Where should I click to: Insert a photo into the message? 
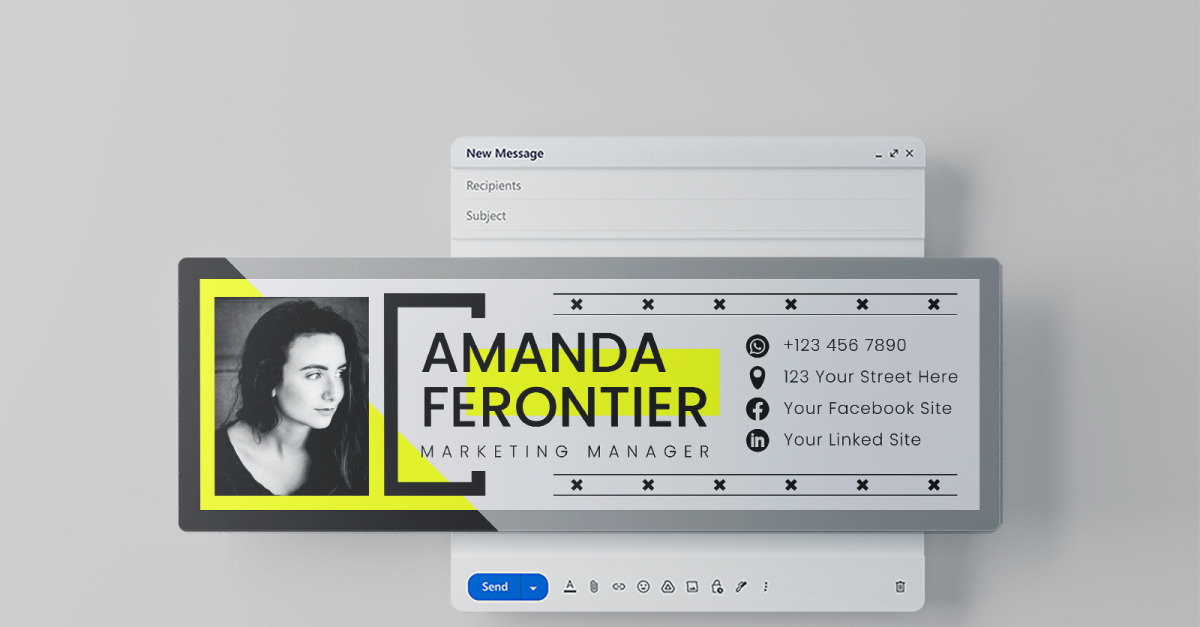(692, 587)
